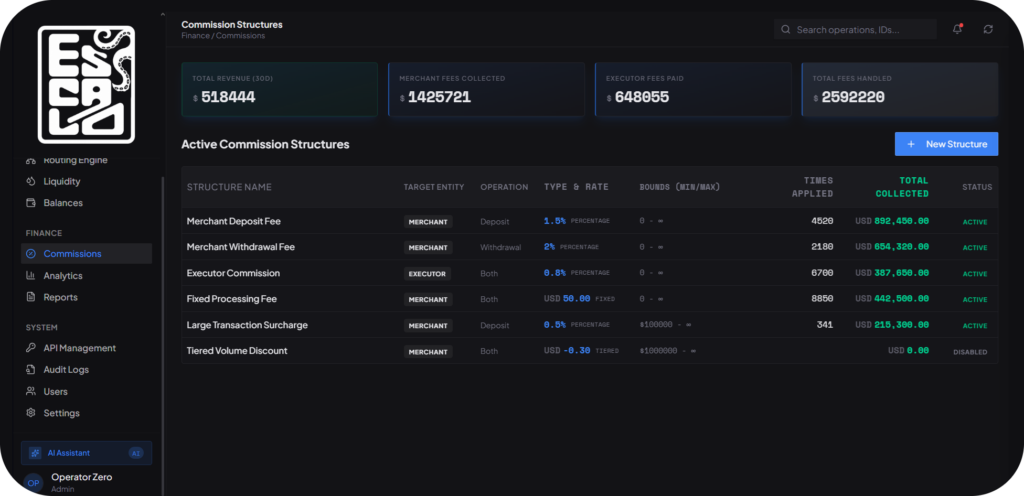
Task: Click the refresh icon in header
Action: 988,29
